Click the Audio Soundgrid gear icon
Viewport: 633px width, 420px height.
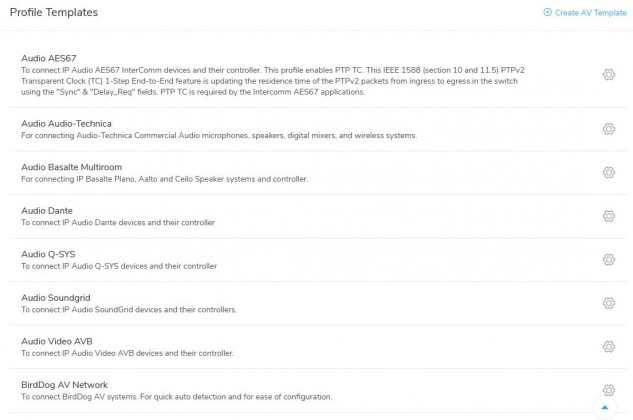[609, 303]
